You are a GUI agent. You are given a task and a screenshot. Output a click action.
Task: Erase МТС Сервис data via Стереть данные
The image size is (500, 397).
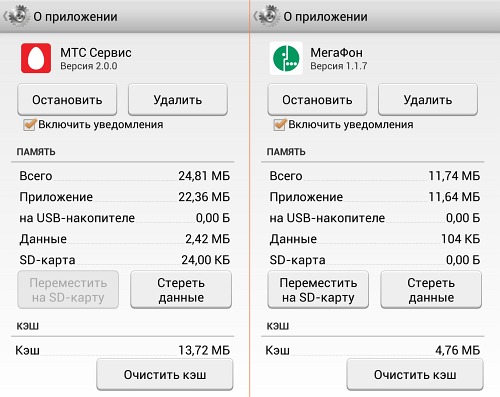pyautogui.click(x=181, y=290)
